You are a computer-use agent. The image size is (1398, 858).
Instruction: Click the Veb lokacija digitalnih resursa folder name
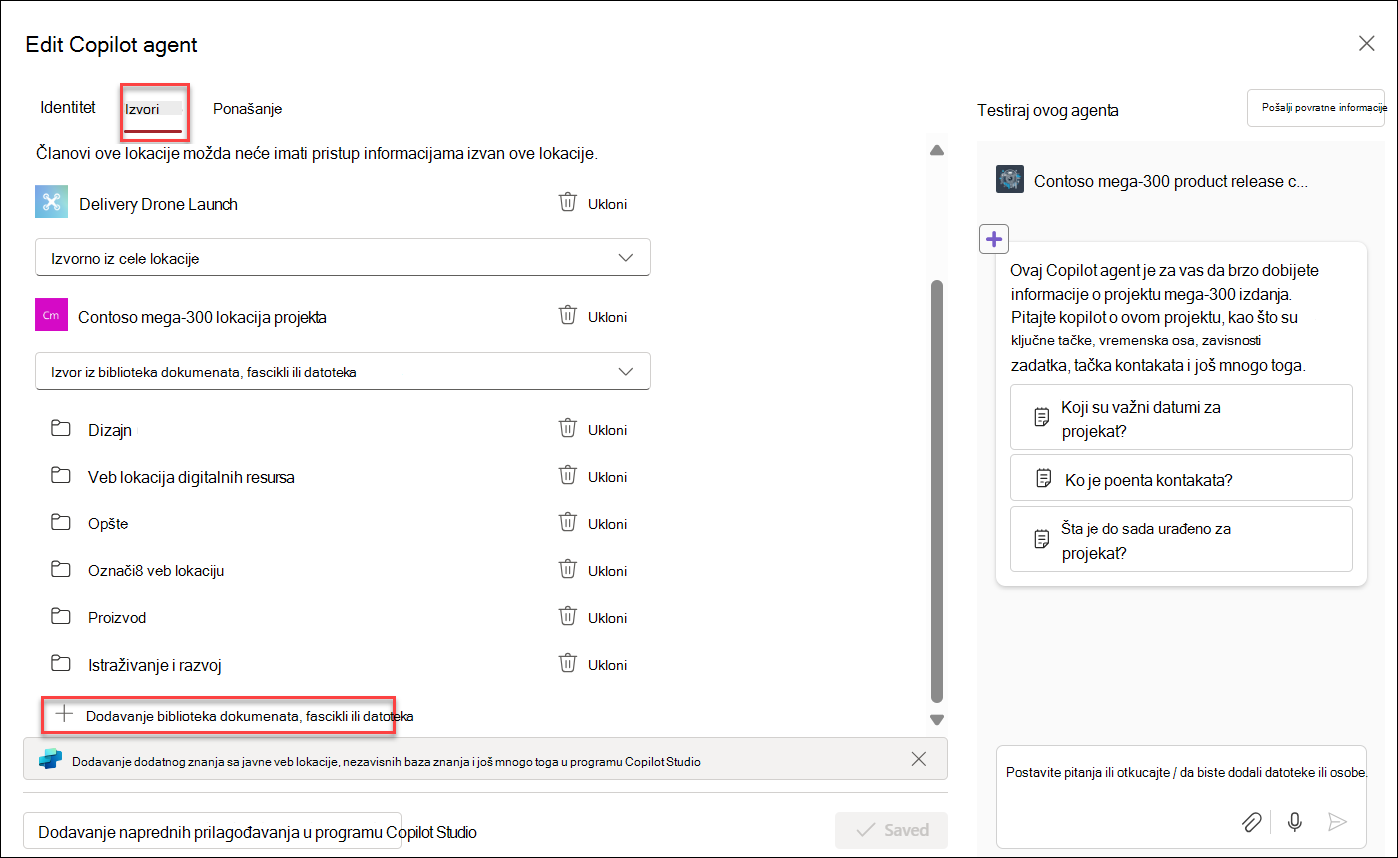point(191,477)
